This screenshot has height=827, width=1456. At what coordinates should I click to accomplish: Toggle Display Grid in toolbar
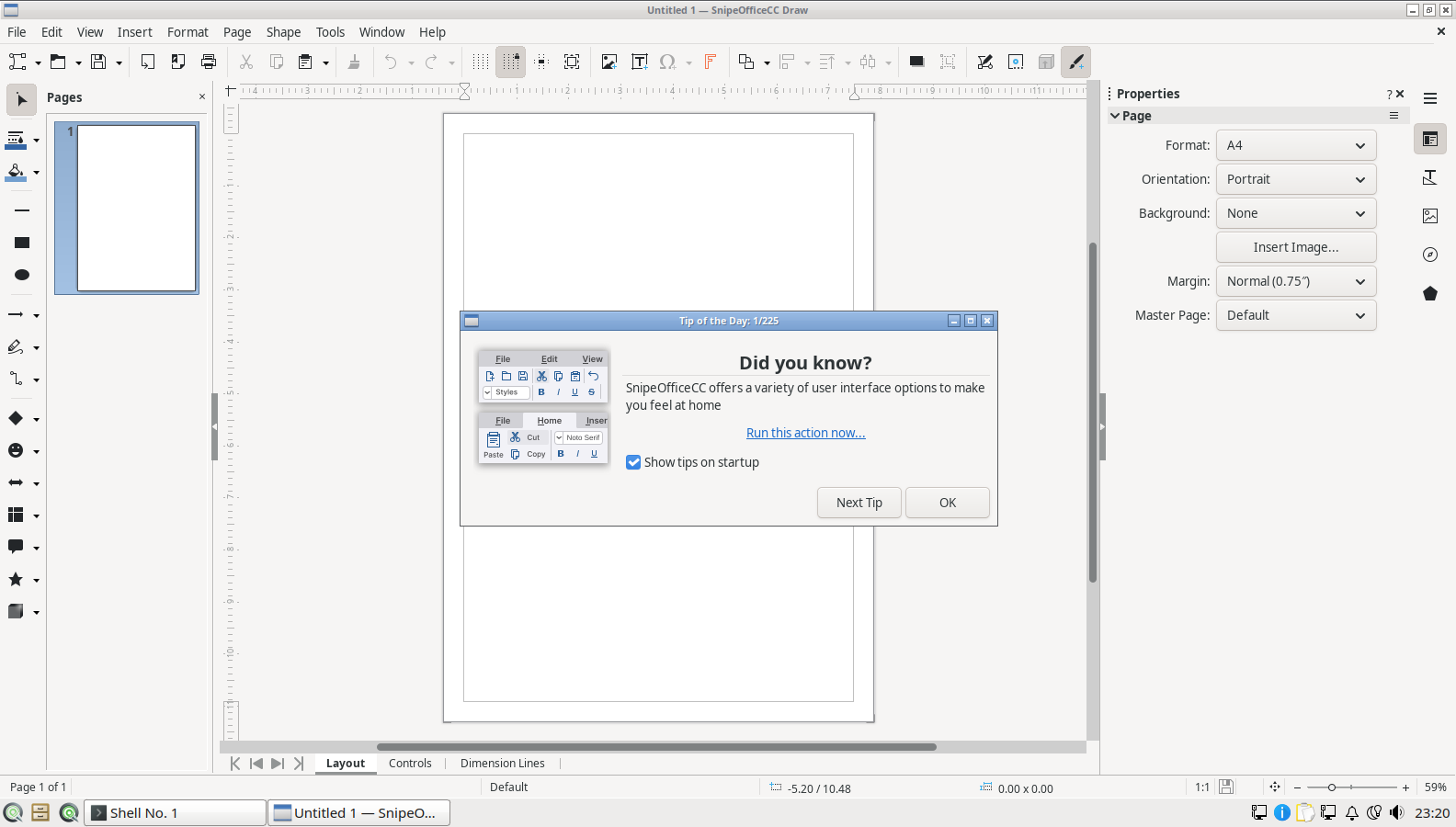(480, 62)
